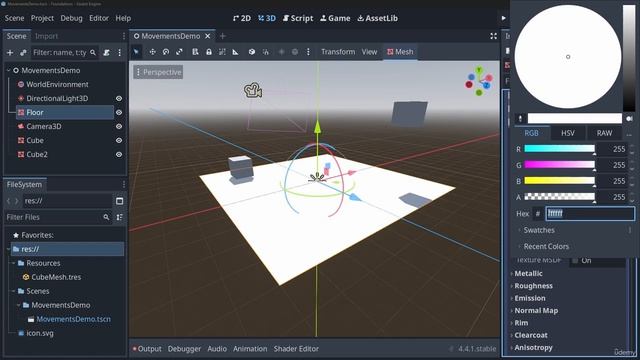Expand the Roughness property group
The height and width of the screenshot is (360, 640).
(533, 286)
